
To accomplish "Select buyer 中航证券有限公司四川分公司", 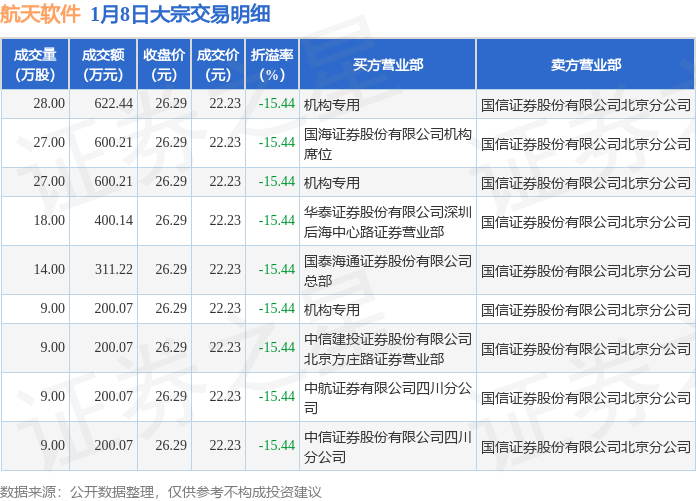I will pyautogui.click(x=388, y=398).
